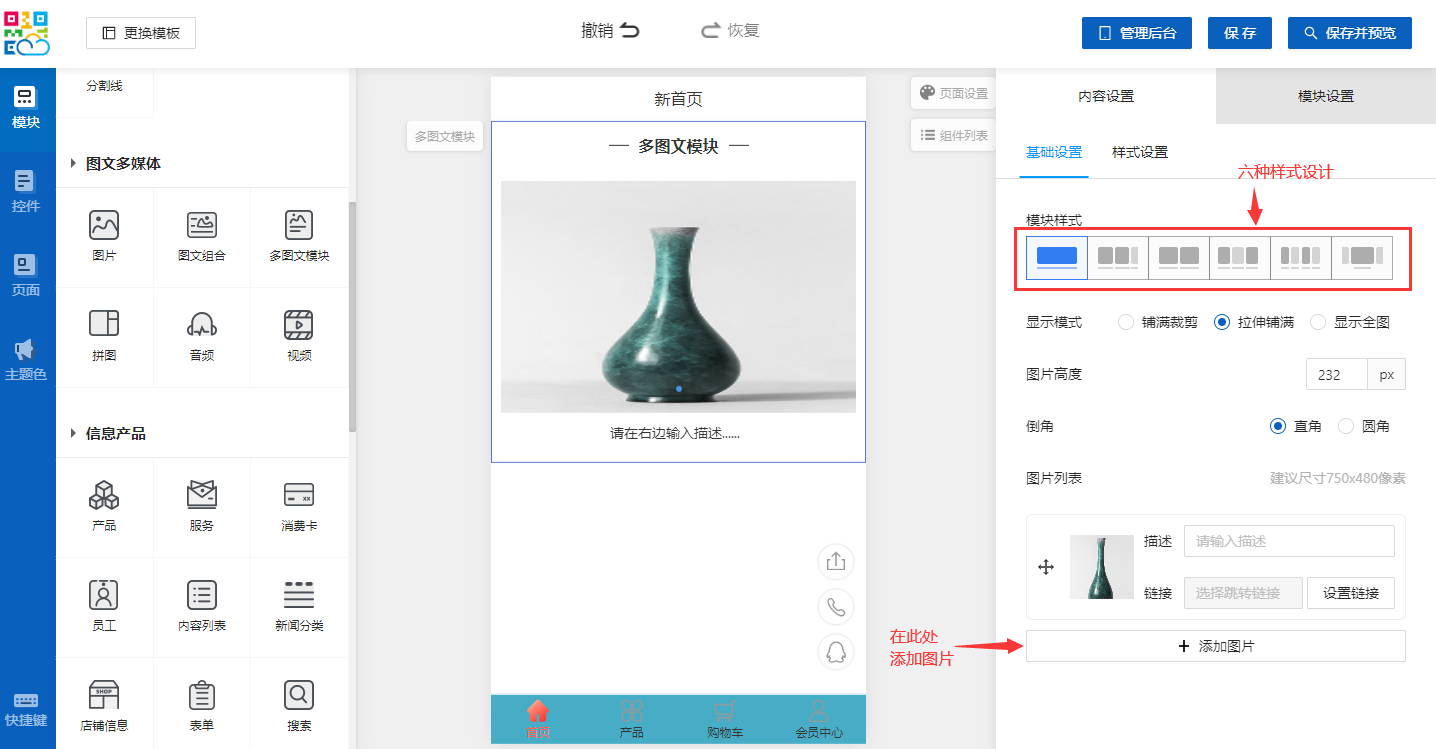Open the 组件列表 component list panel

pos(954,135)
